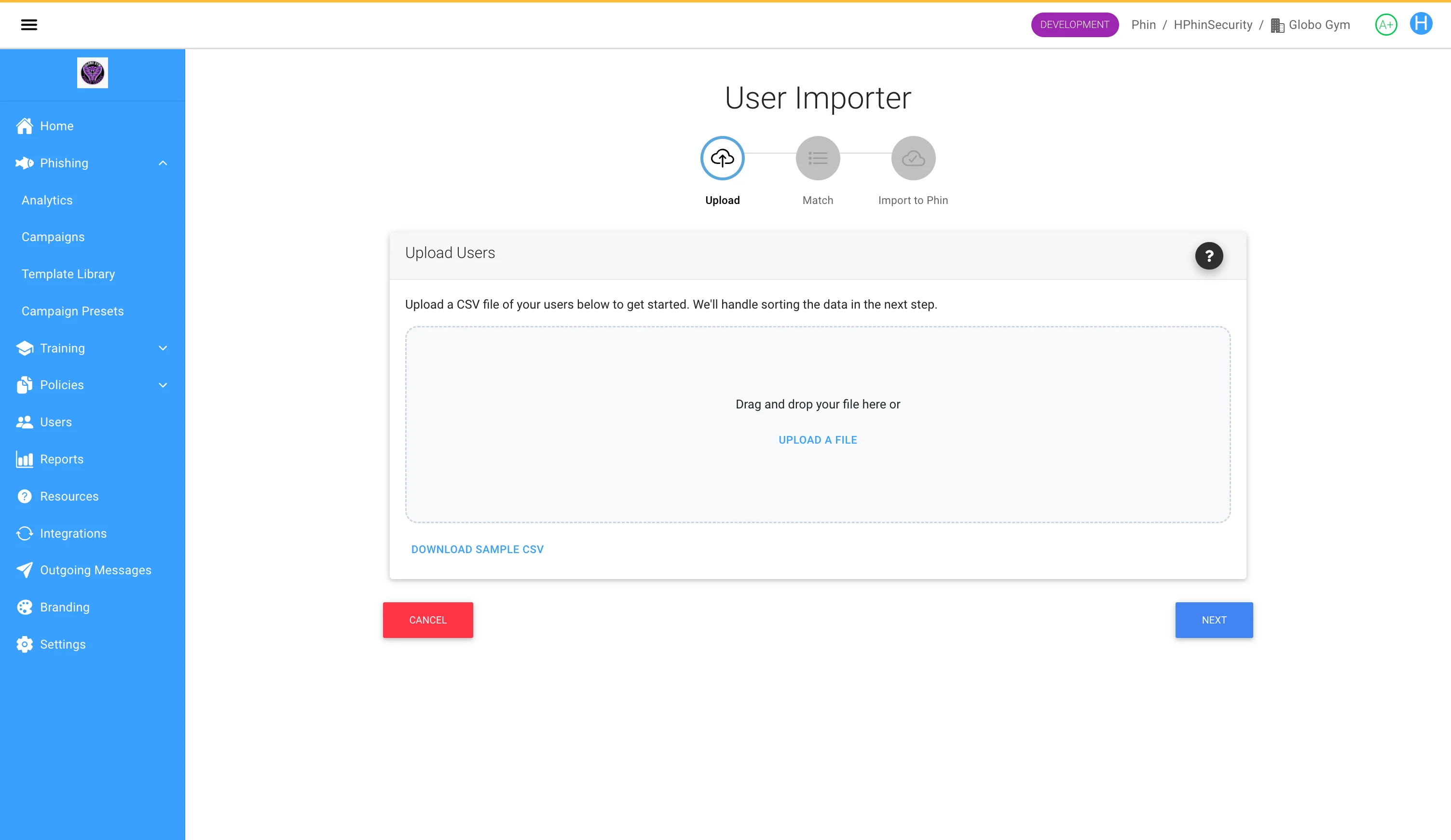Click the Branding palette icon
This screenshot has width=1451, height=840.
24,608
